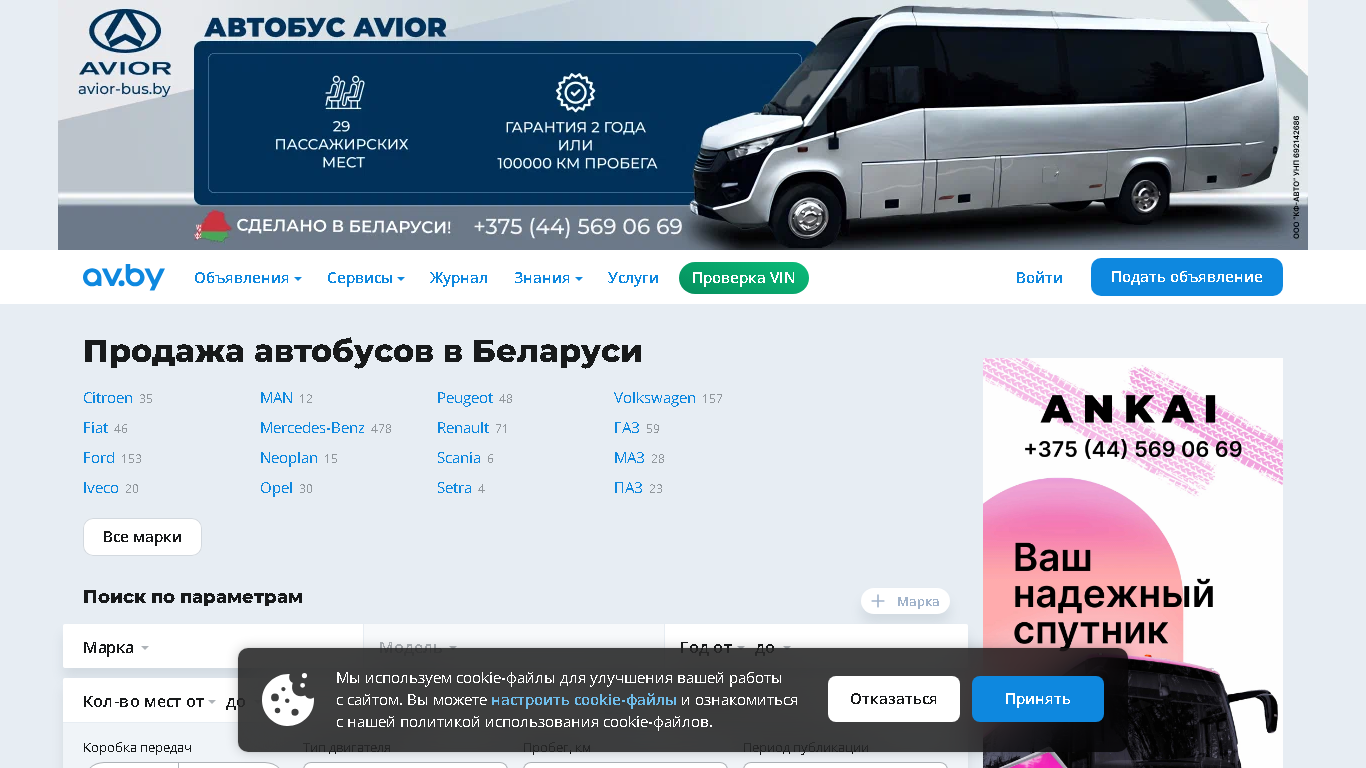The height and width of the screenshot is (768, 1366).
Task: Open the Журнал section
Action: [459, 278]
